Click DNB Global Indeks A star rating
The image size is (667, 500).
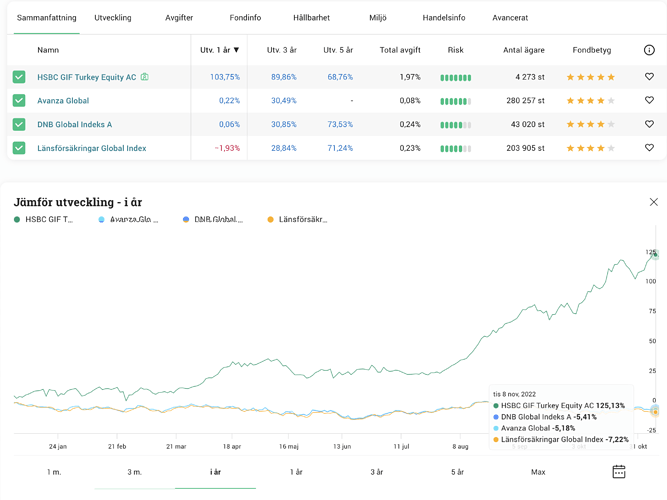(x=590, y=124)
